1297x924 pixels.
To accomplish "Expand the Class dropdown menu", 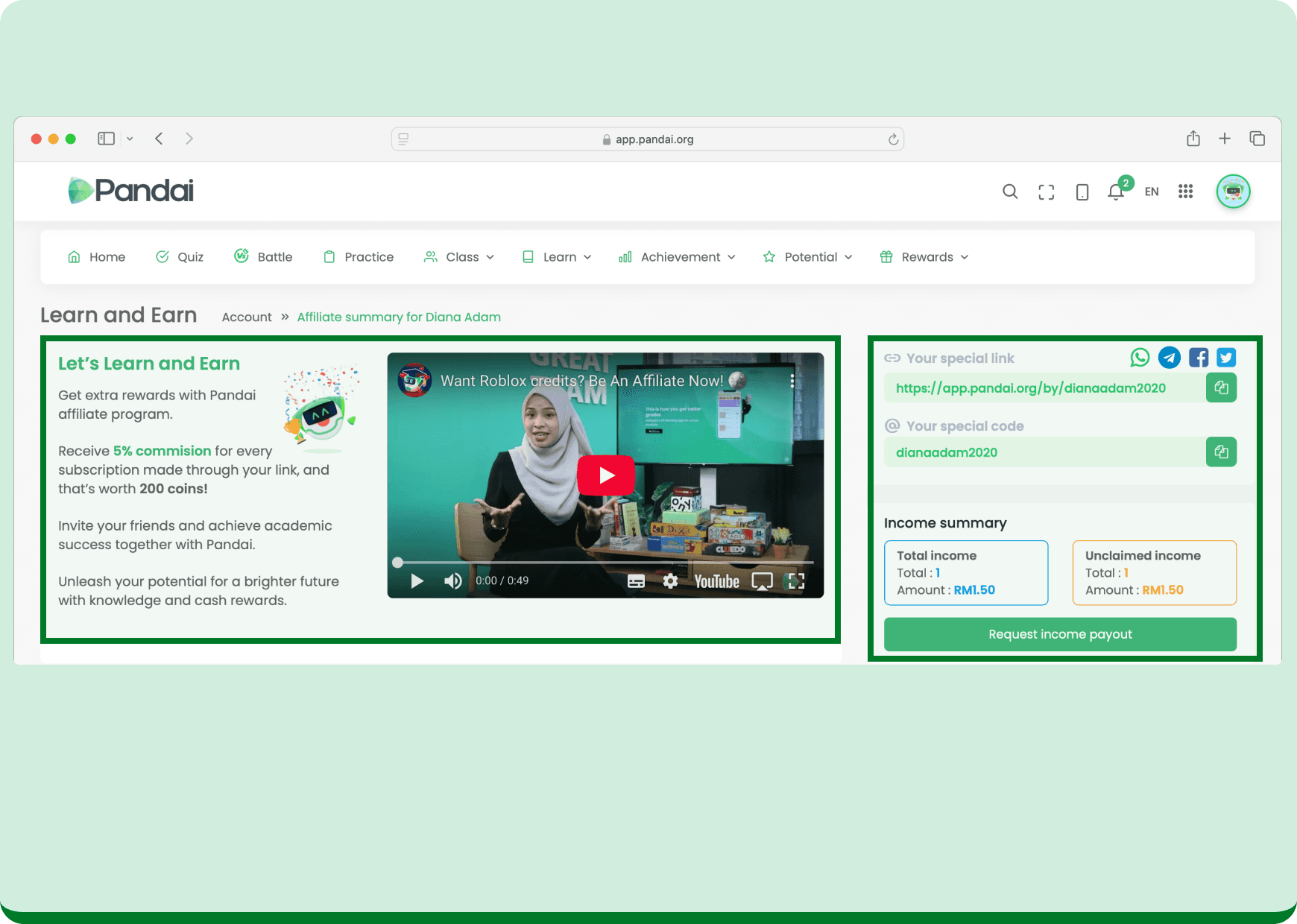I will pyautogui.click(x=459, y=257).
